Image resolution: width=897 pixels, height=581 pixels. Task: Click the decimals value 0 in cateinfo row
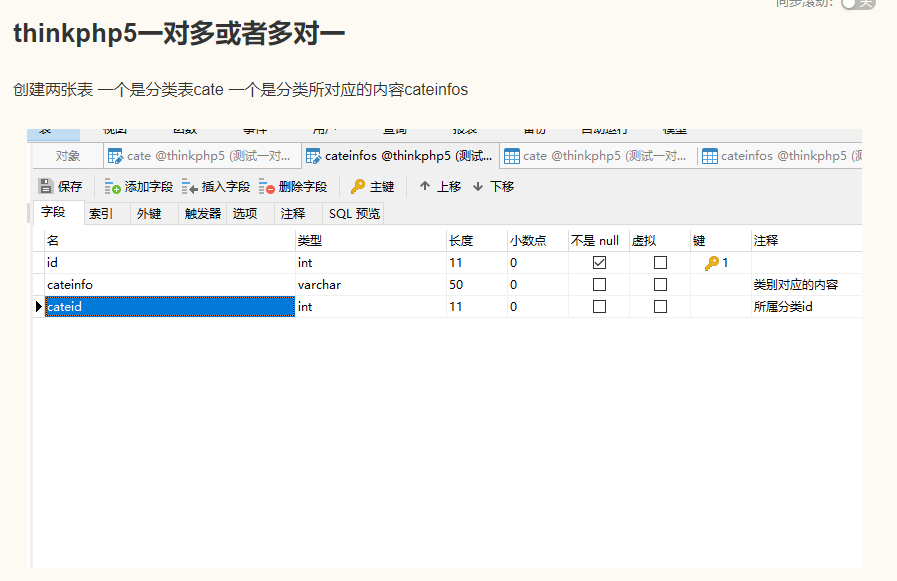pos(514,285)
